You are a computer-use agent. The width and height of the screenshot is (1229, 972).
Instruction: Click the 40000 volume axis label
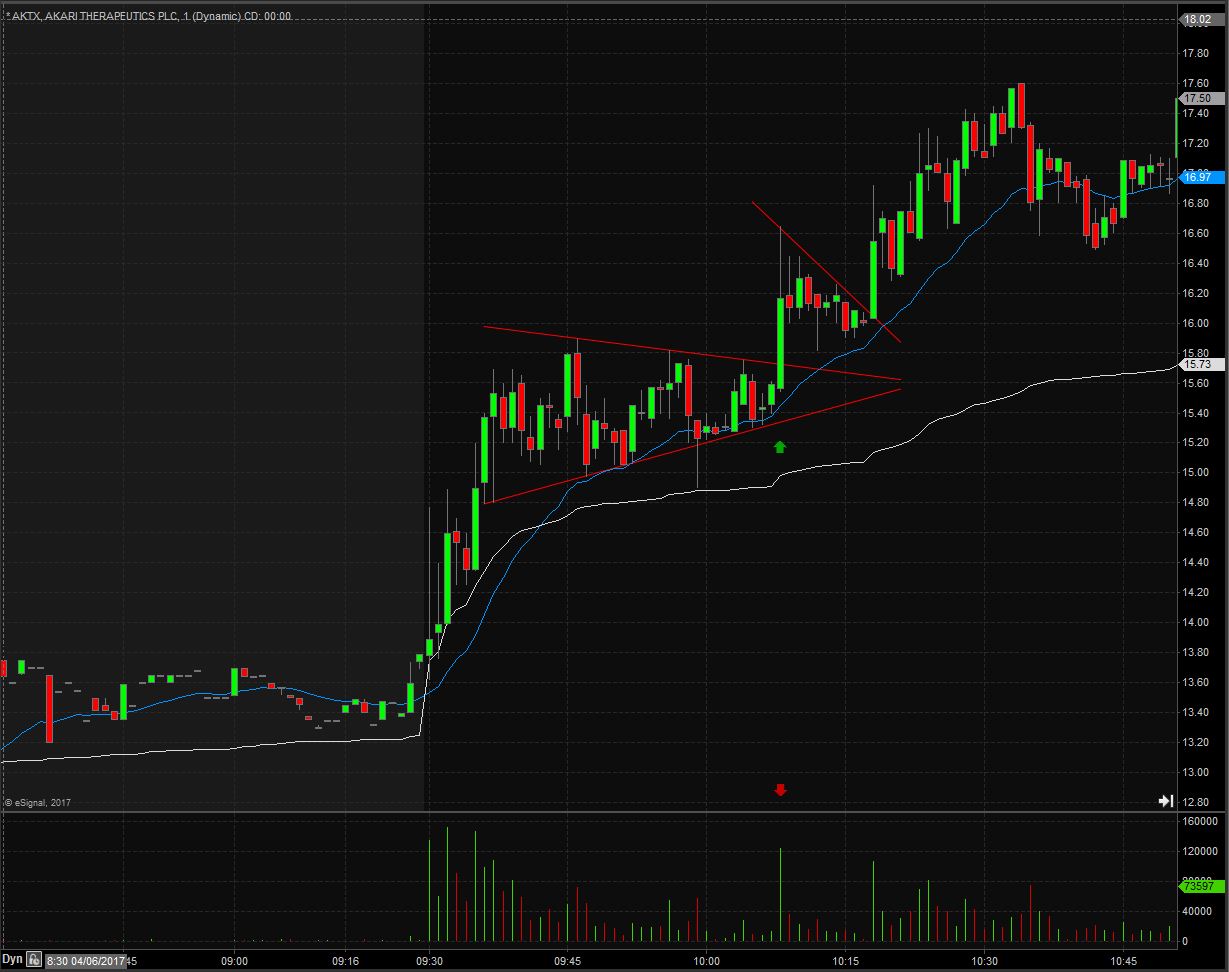pyautogui.click(x=1197, y=911)
